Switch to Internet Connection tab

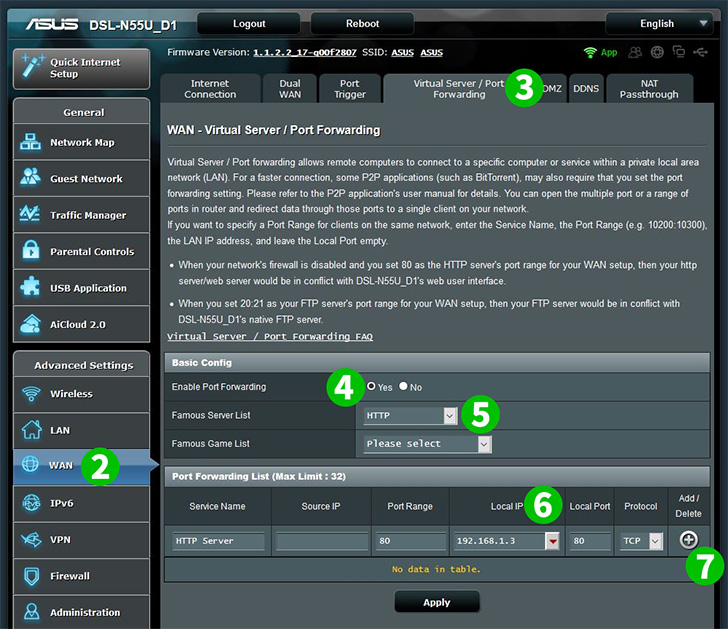click(210, 89)
